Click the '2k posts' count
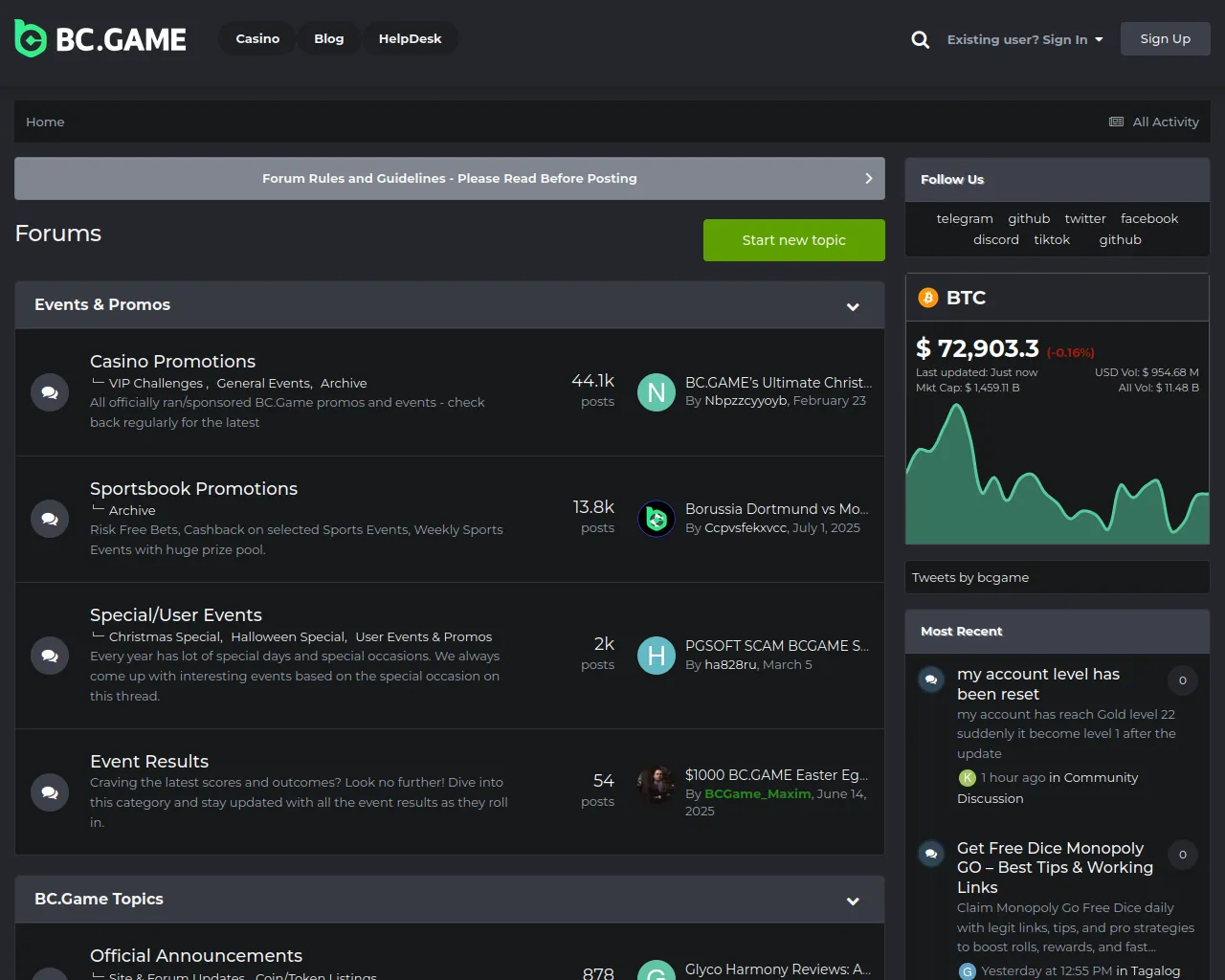1225x980 pixels. coord(598,654)
